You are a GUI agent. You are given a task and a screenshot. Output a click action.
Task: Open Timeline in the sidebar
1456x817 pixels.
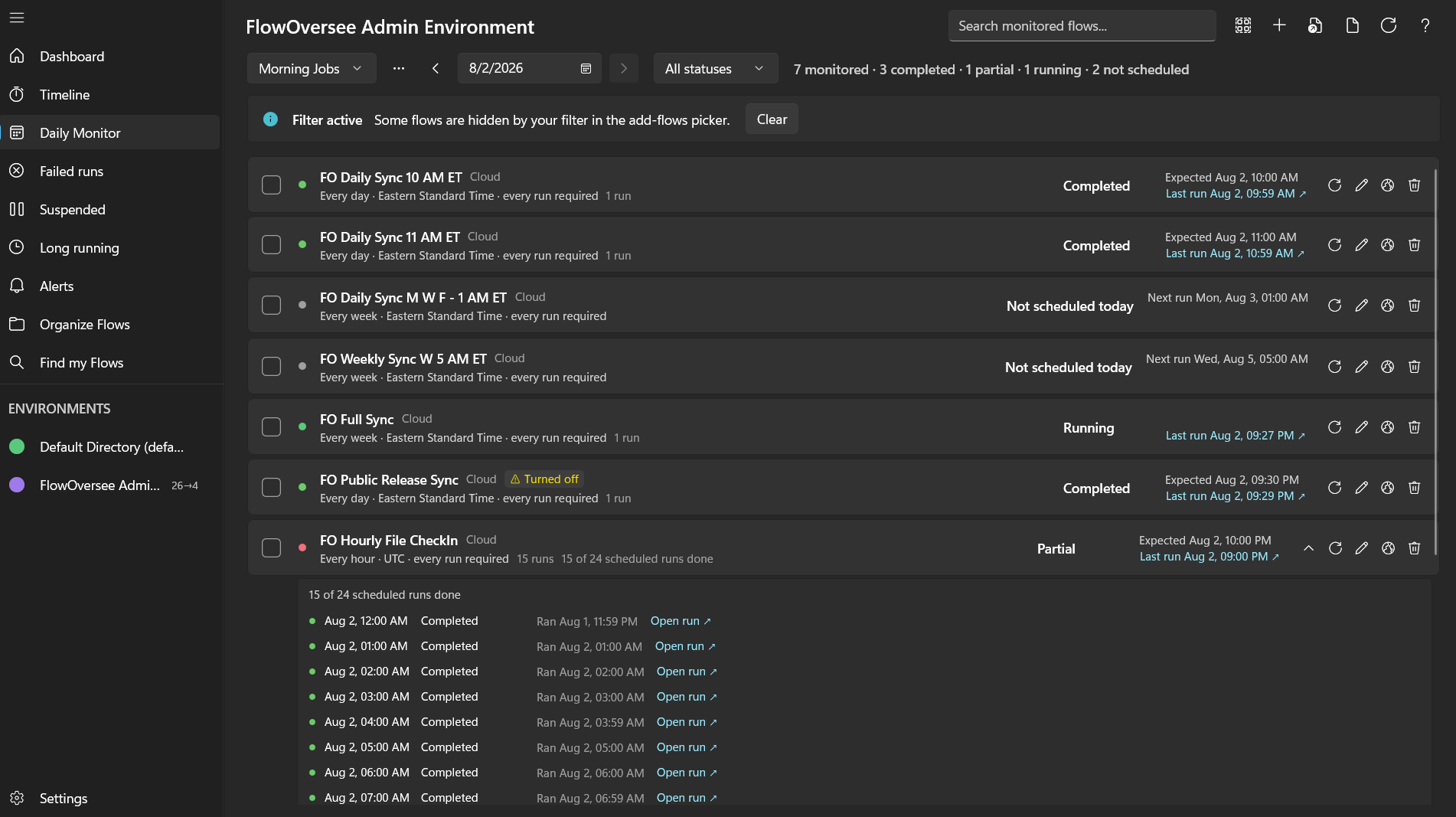(x=110, y=94)
